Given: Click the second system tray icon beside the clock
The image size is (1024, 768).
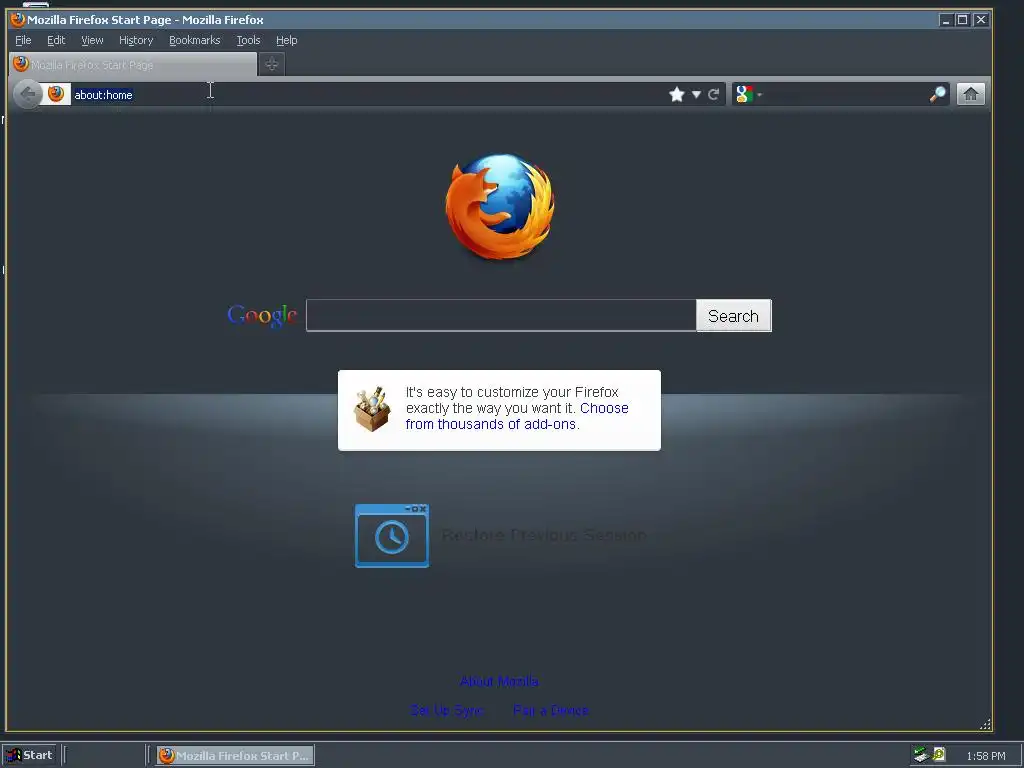Looking at the screenshot, I should tap(938, 755).
